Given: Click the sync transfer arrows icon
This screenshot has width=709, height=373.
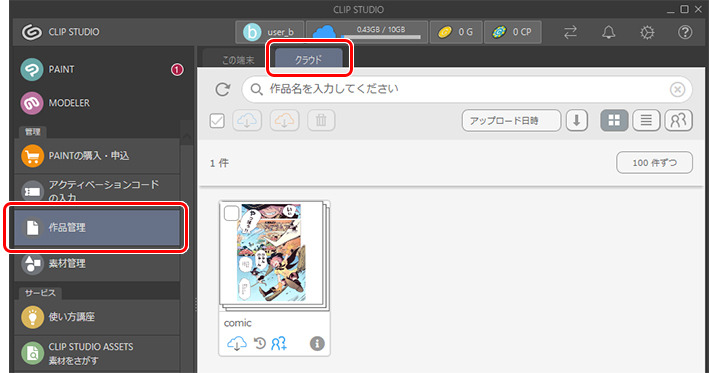Looking at the screenshot, I should (x=571, y=32).
